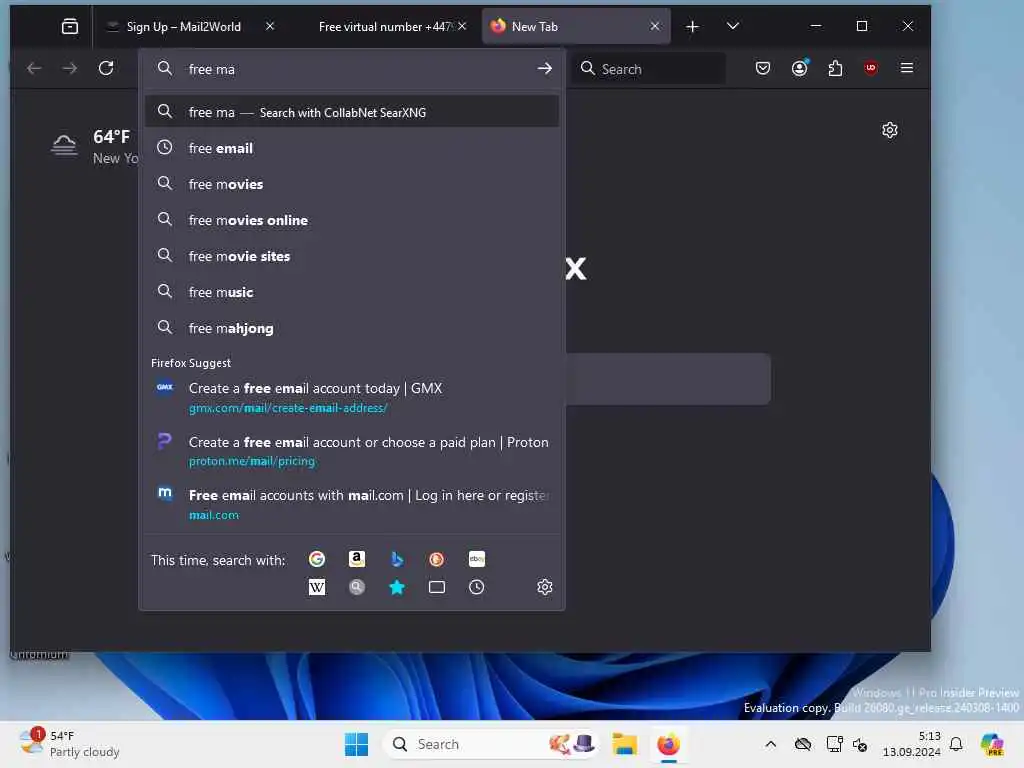Screen dimensions: 1024x768
Task: Go back to the previous page
Action: (34, 68)
